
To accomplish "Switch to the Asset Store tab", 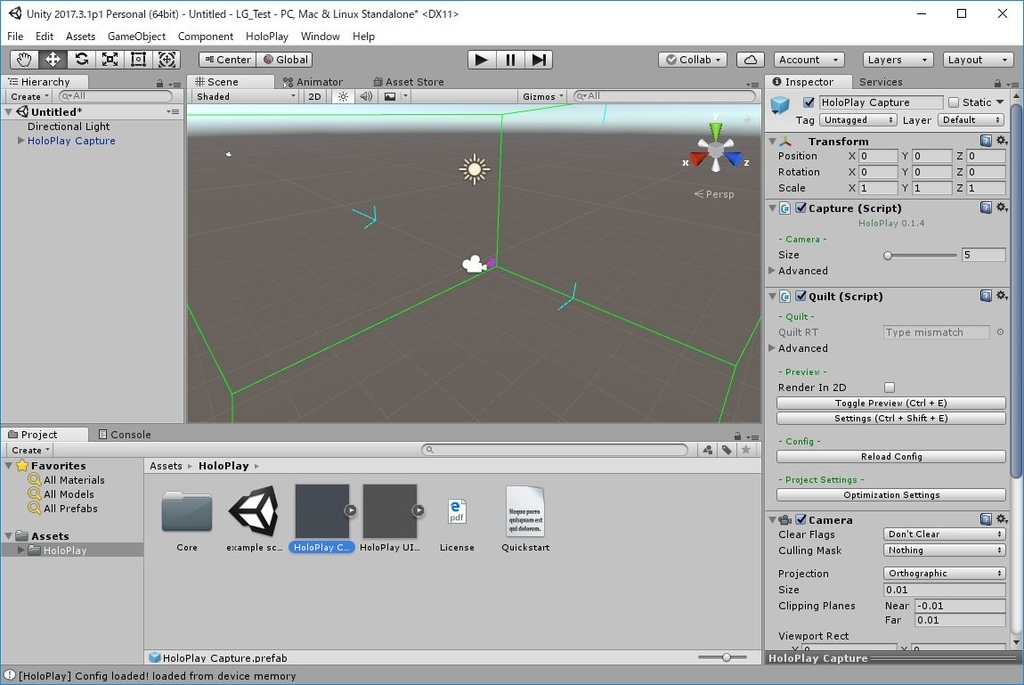I will pos(409,82).
